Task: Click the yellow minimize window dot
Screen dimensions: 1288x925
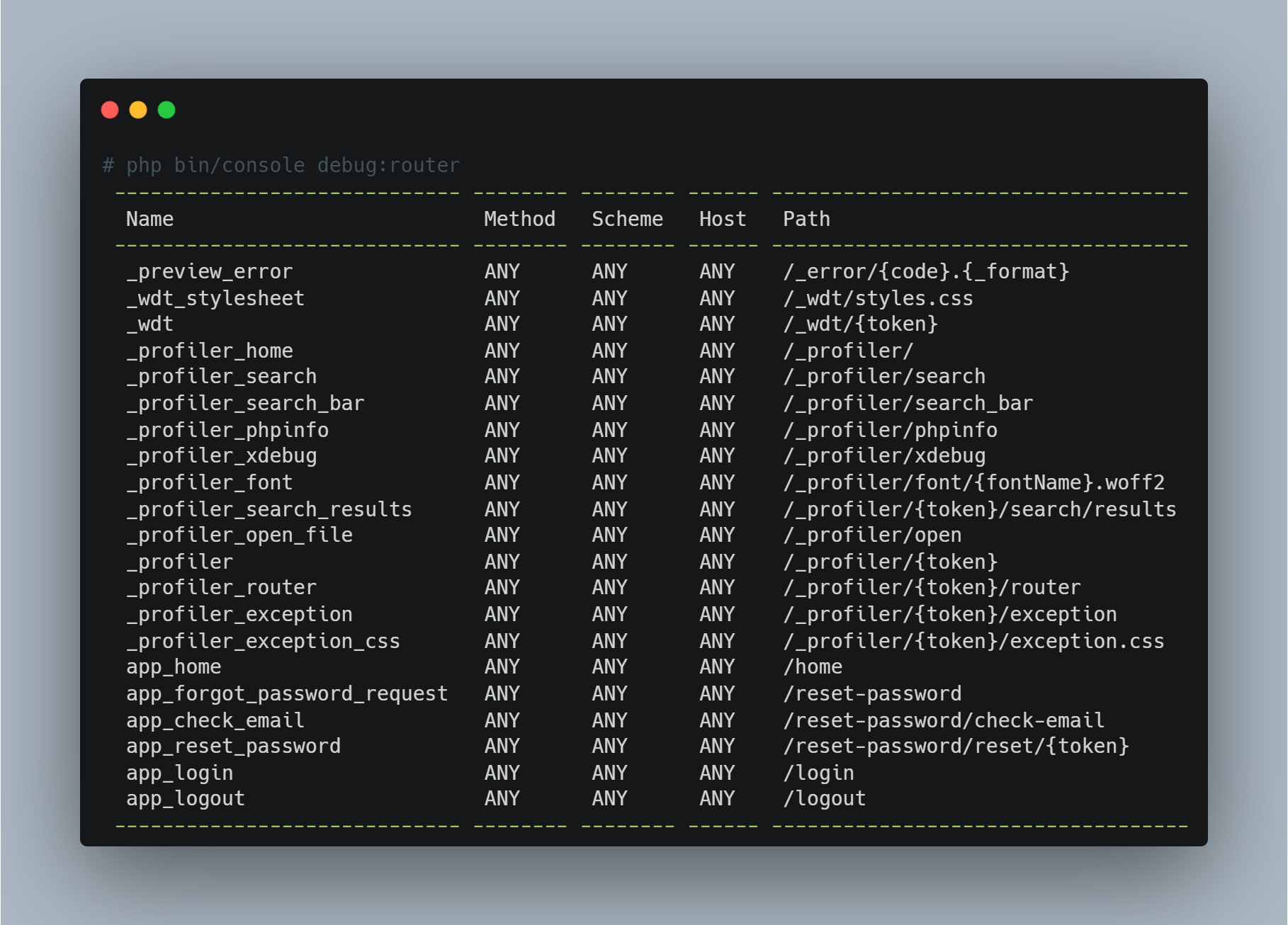Action: click(138, 110)
